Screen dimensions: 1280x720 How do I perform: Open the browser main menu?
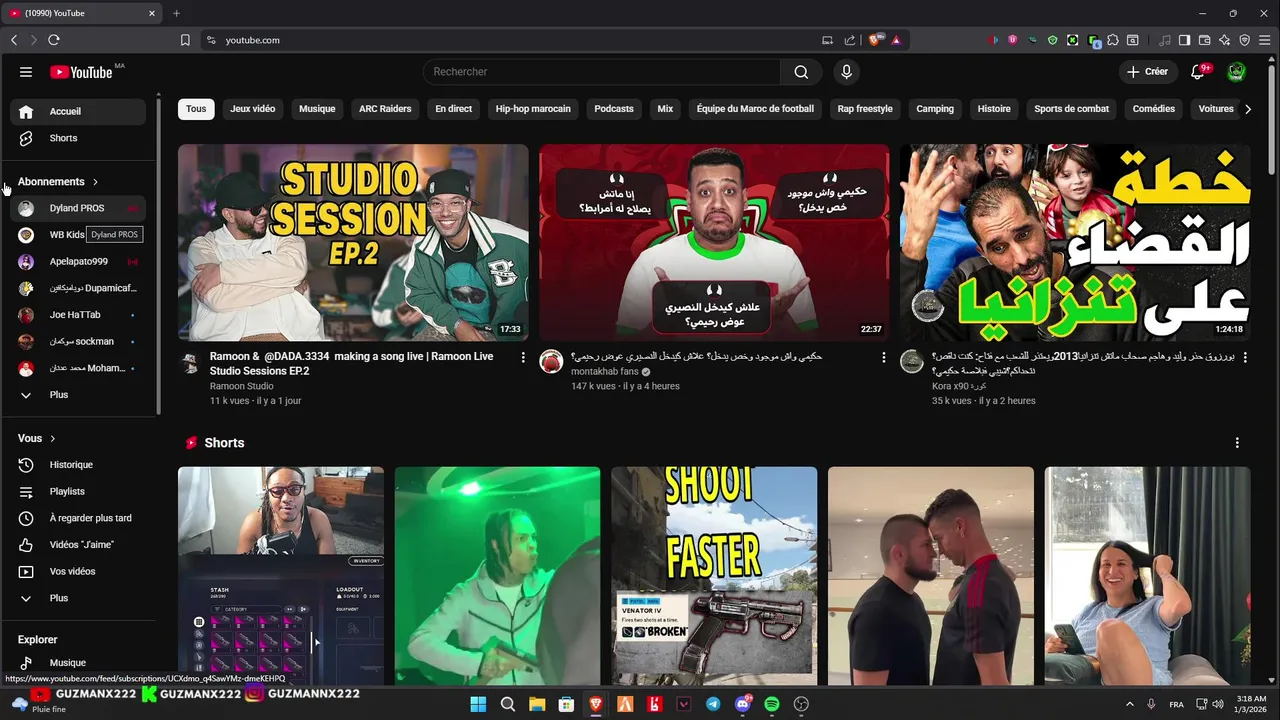(1264, 40)
